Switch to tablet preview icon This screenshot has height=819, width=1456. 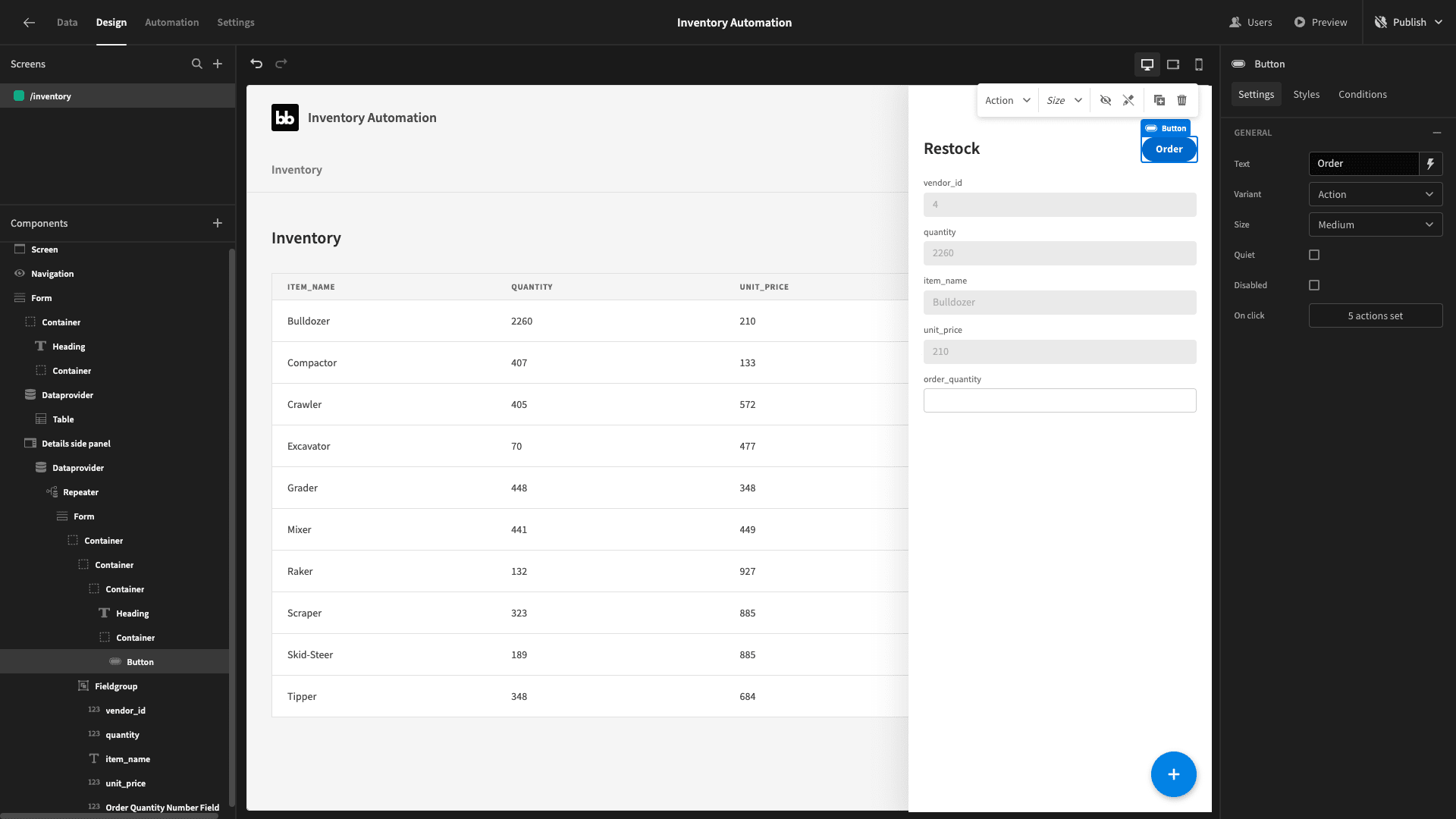tap(1173, 64)
